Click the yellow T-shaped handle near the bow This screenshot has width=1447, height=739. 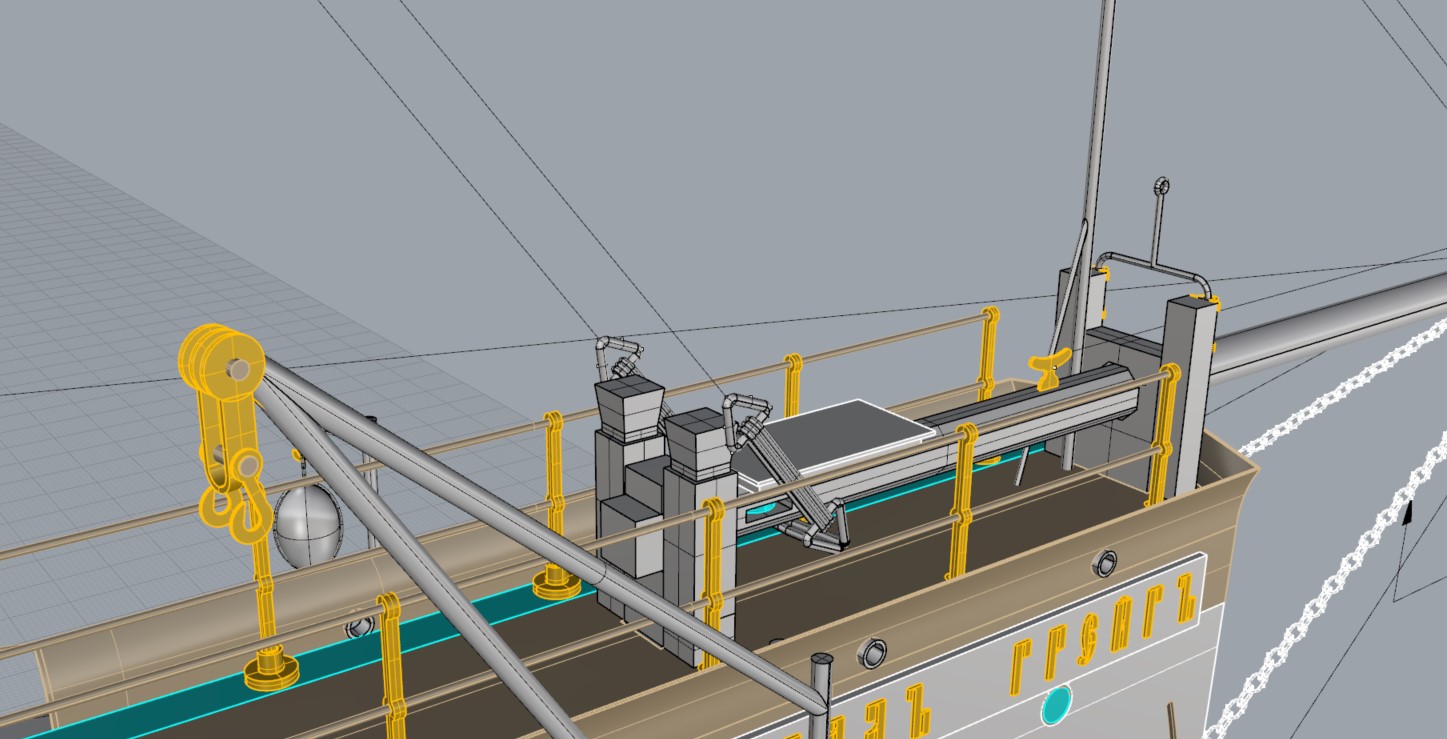point(1049,369)
